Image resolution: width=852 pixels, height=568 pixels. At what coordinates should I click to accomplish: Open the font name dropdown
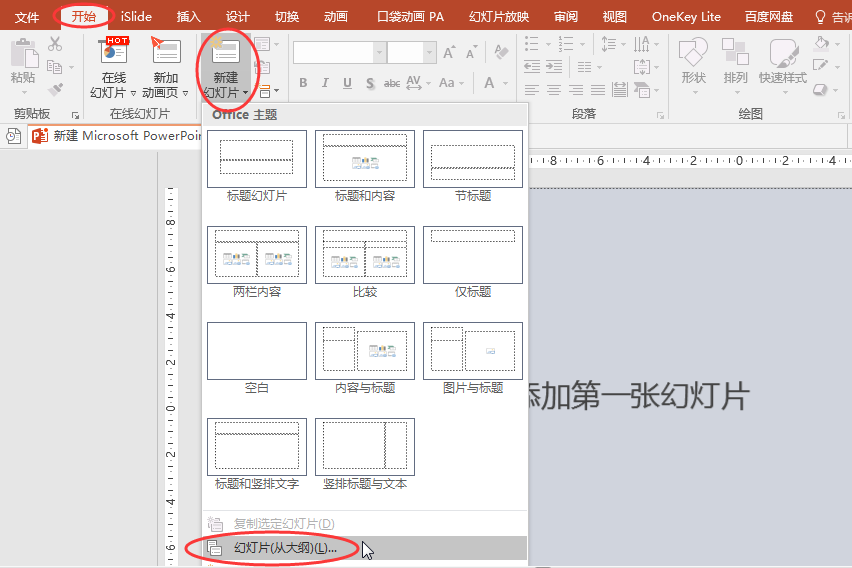379,53
